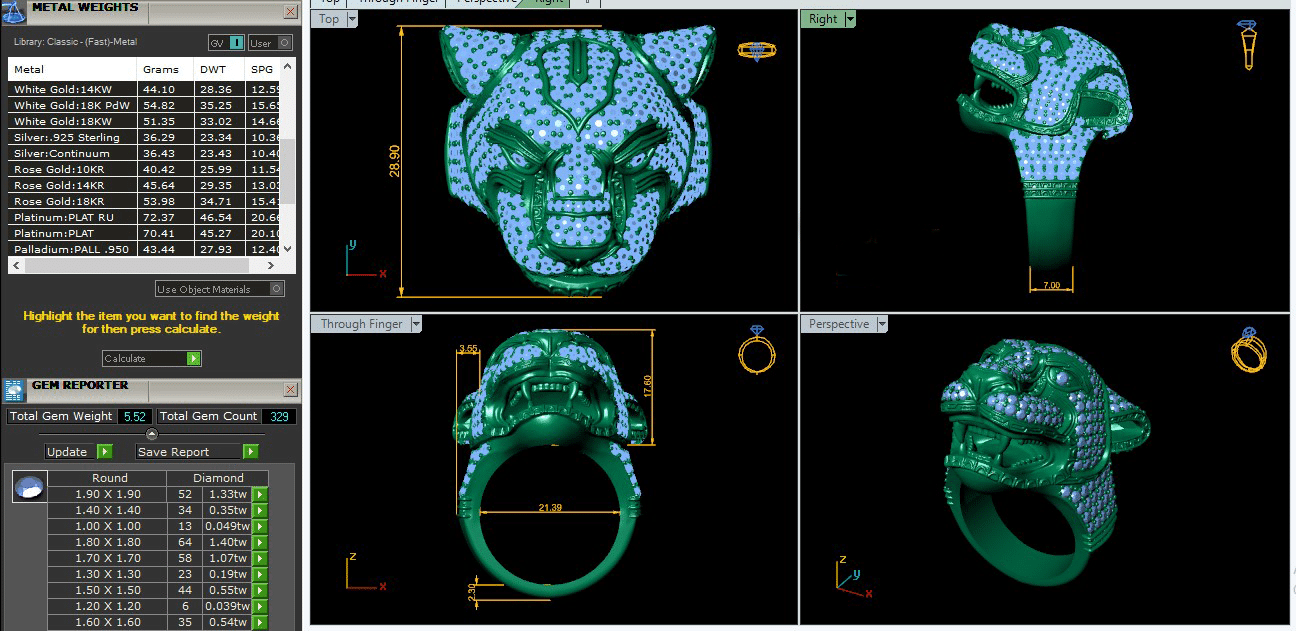This screenshot has width=1296, height=631.
Task: Open the Top viewport dropdown arrow
Action: coord(351,19)
